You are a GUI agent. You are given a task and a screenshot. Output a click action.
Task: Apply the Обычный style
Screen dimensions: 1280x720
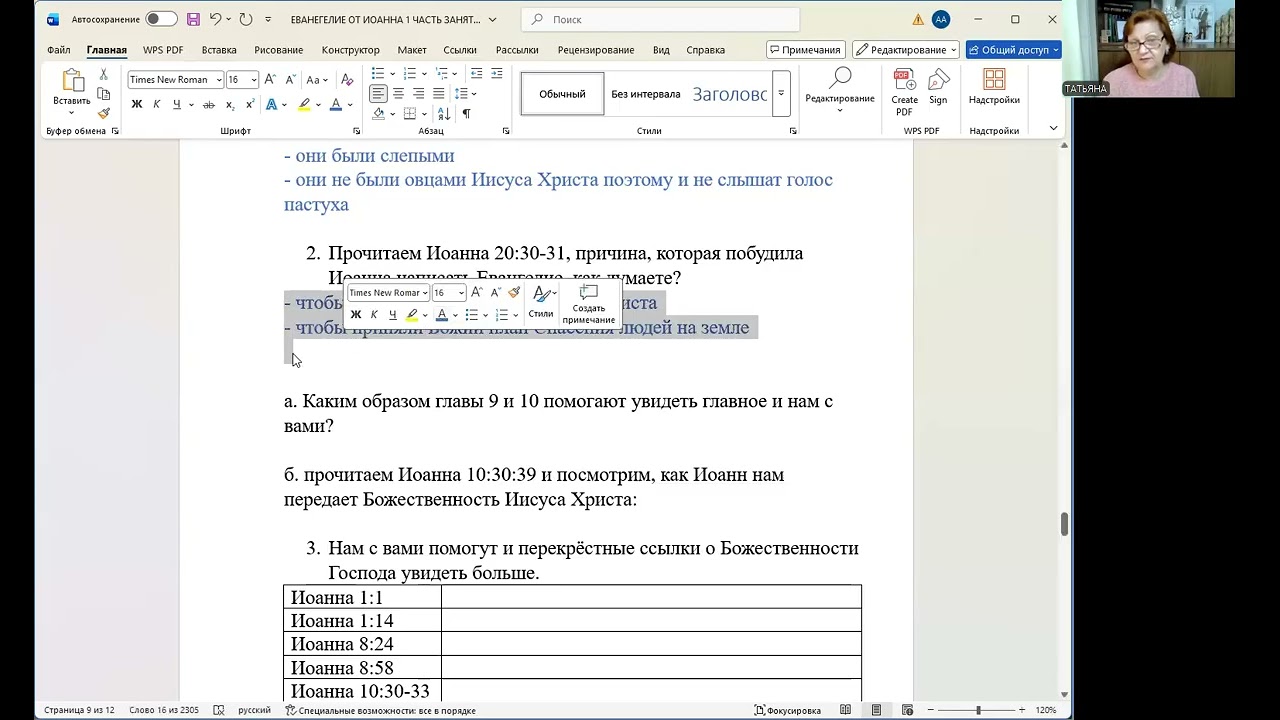point(562,94)
